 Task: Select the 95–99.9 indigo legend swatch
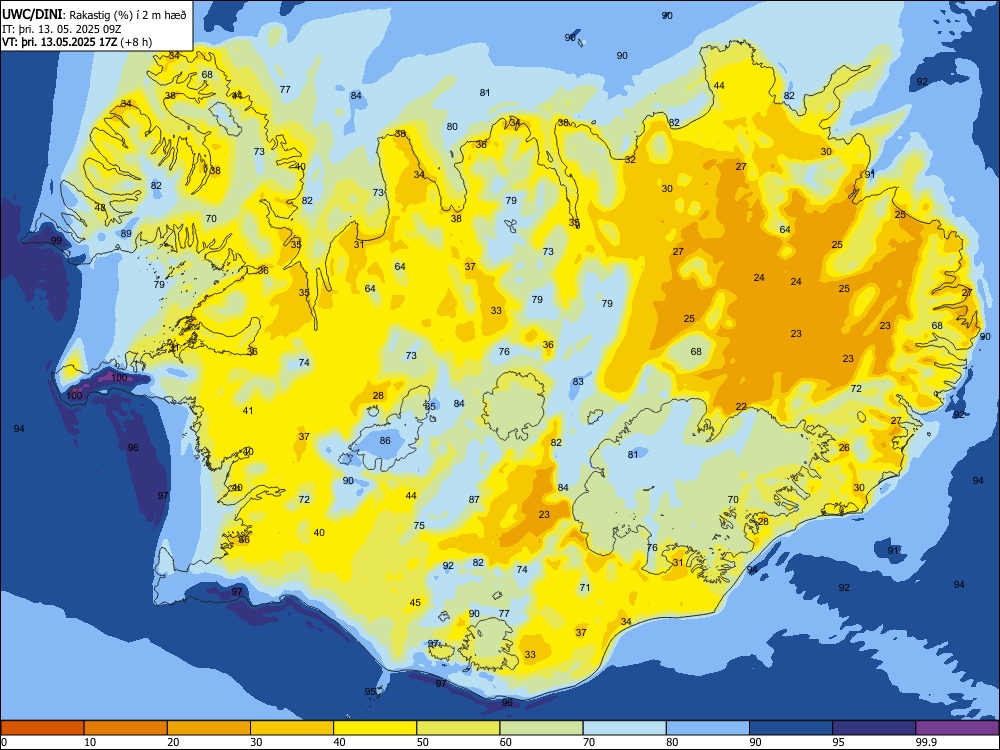874,728
